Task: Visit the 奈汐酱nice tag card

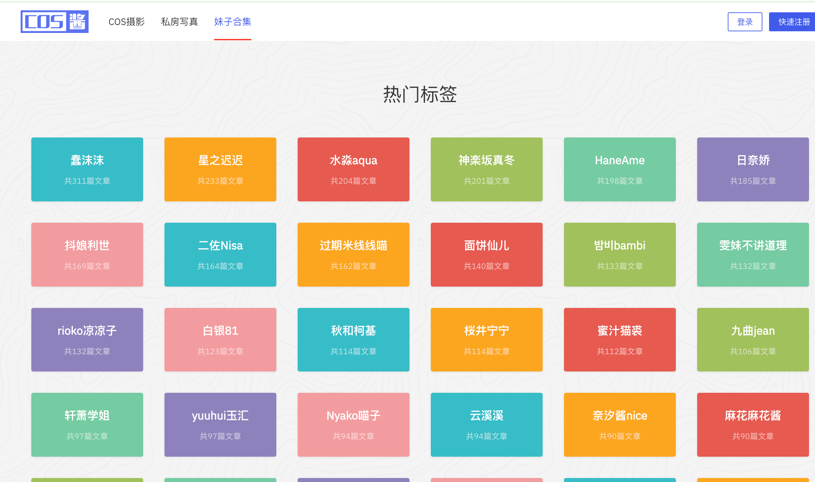Action: 619,424
